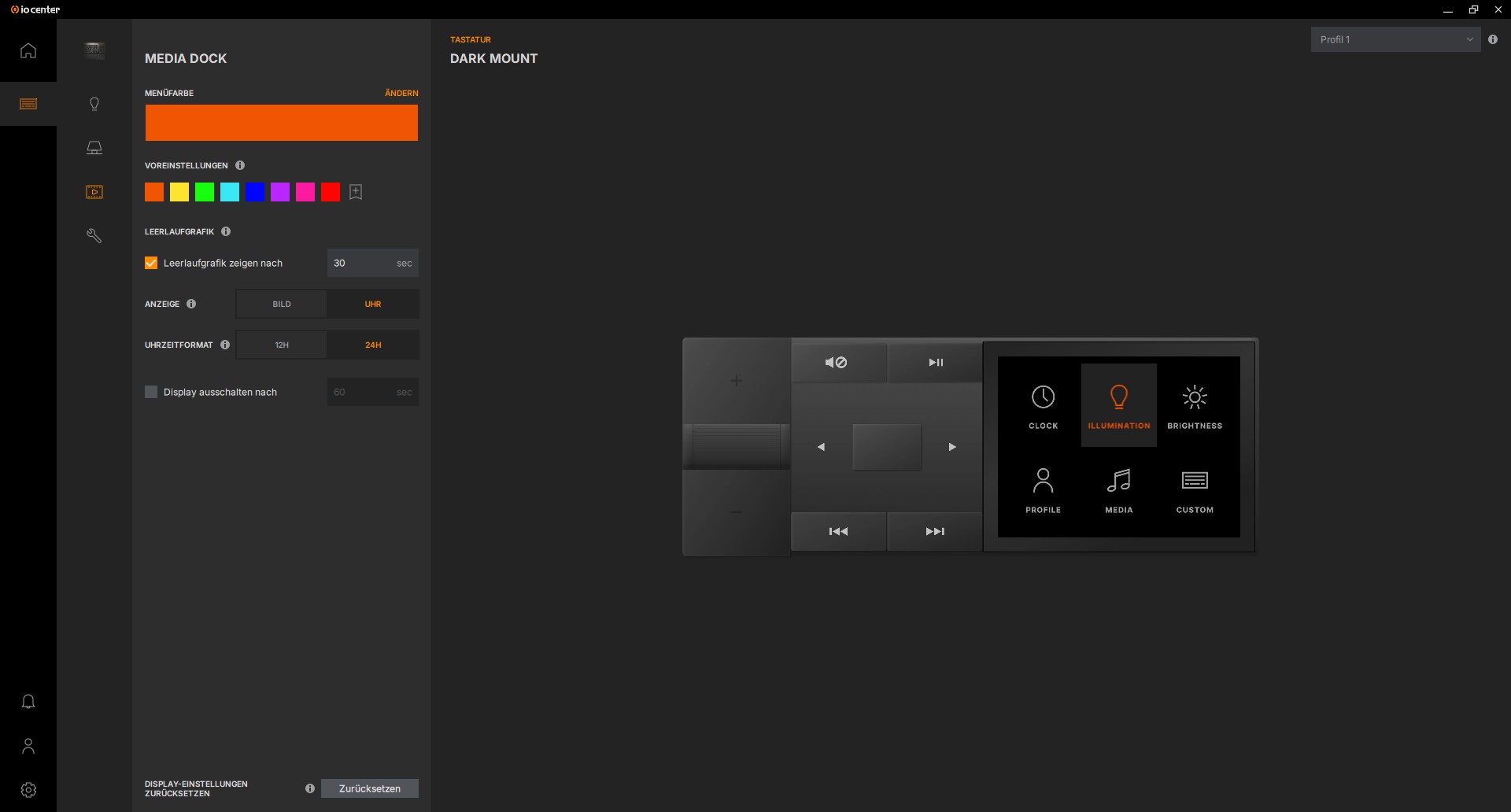
Task: Open app settings gear icon
Action: click(28, 790)
